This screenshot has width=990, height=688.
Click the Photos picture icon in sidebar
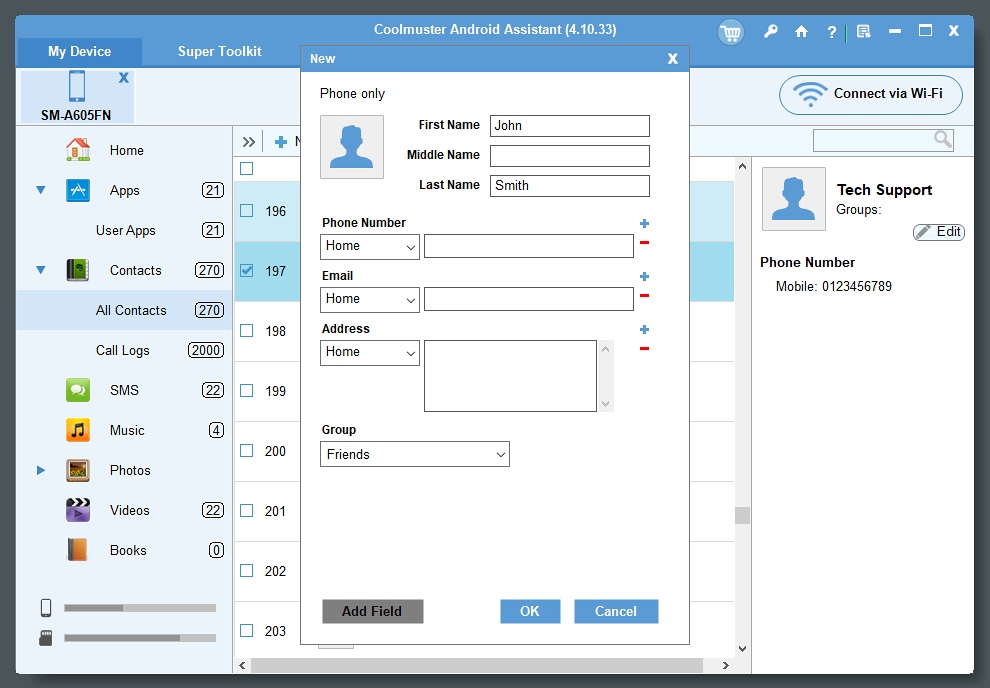78,470
